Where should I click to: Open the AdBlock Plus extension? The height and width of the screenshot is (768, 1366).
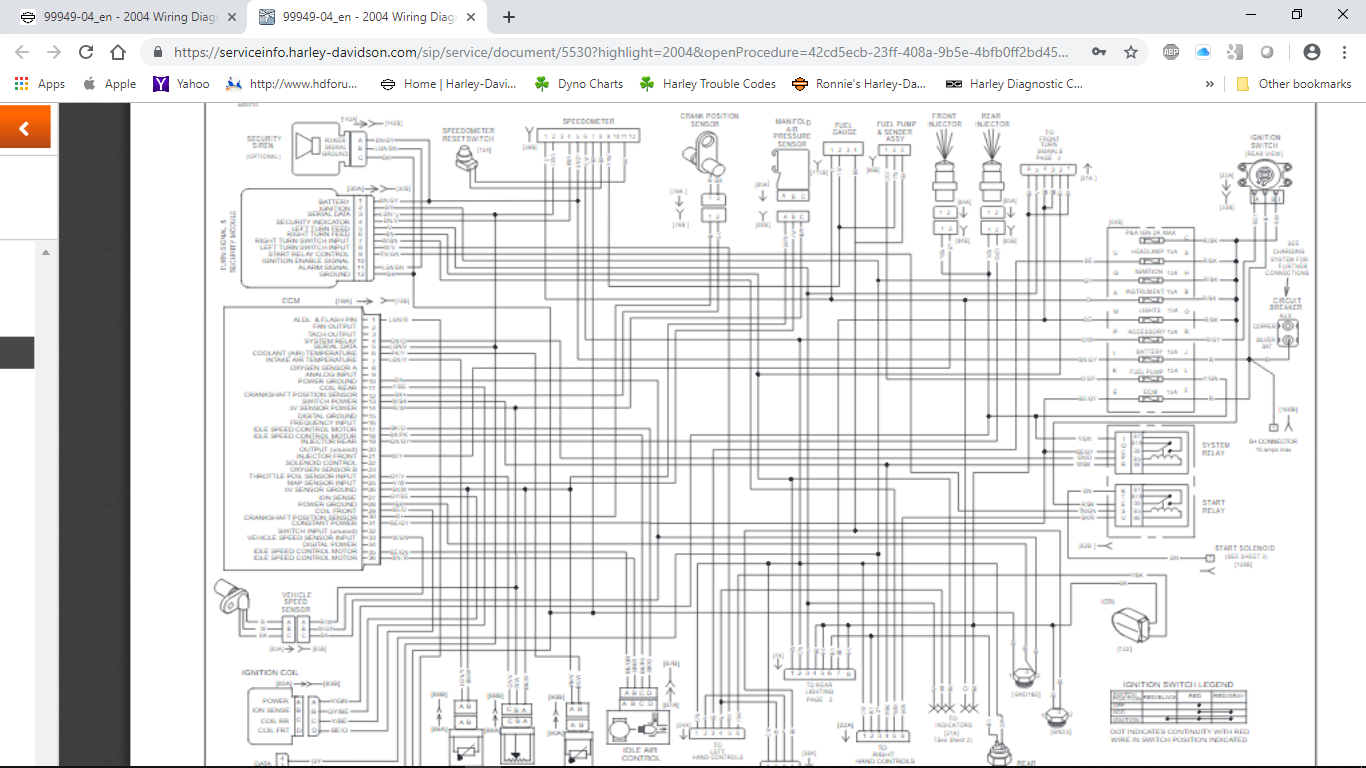pyautogui.click(x=1171, y=52)
